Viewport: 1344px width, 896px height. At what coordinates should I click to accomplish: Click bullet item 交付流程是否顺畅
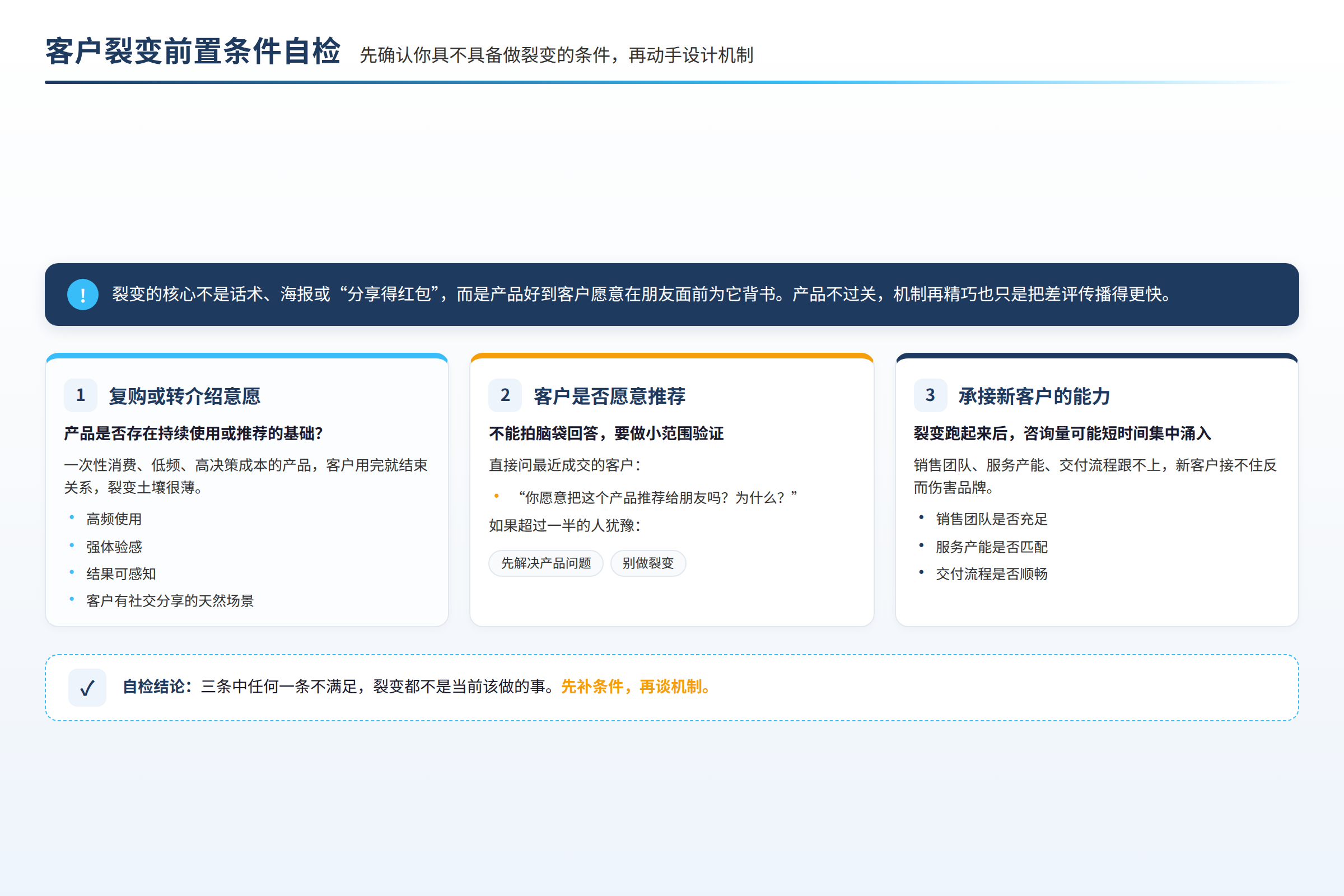[x=991, y=573]
